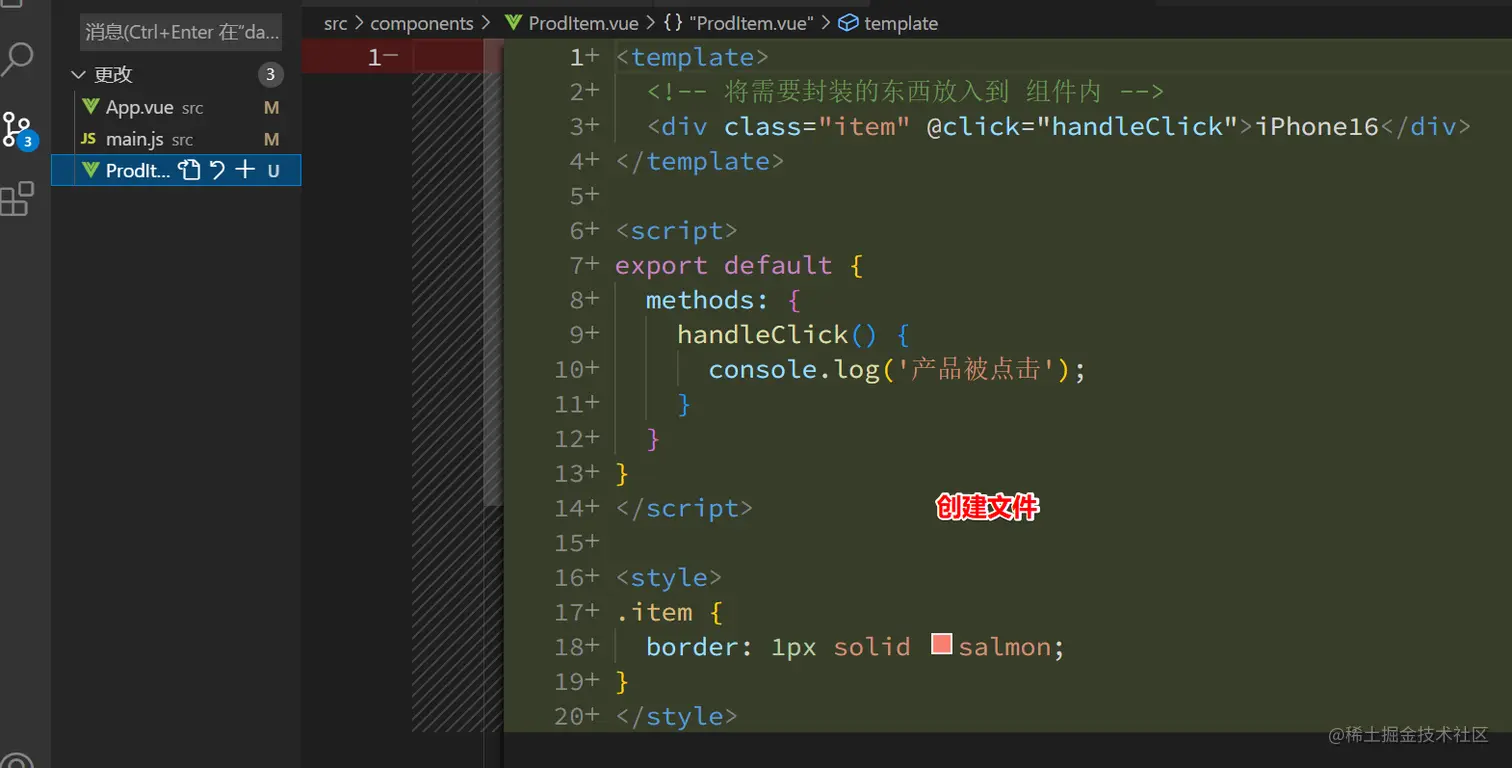Click the {} symbol icon in the breadcrumb
The height and width of the screenshot is (768, 1512).
[x=674, y=23]
